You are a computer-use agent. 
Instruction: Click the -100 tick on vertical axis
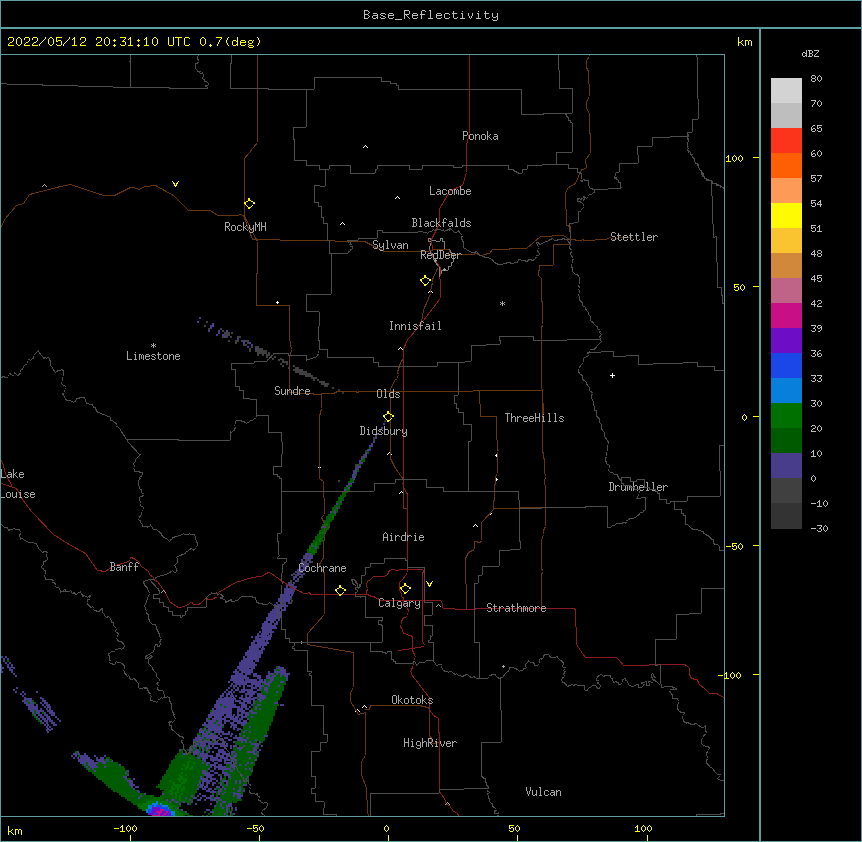(731, 675)
